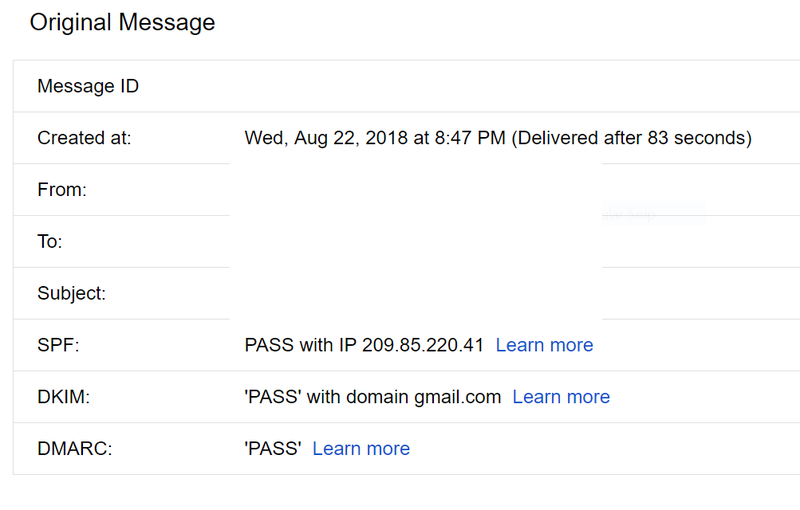The height and width of the screenshot is (510, 800).
Task: Click the DMARC: row label
Action: [x=75, y=449]
